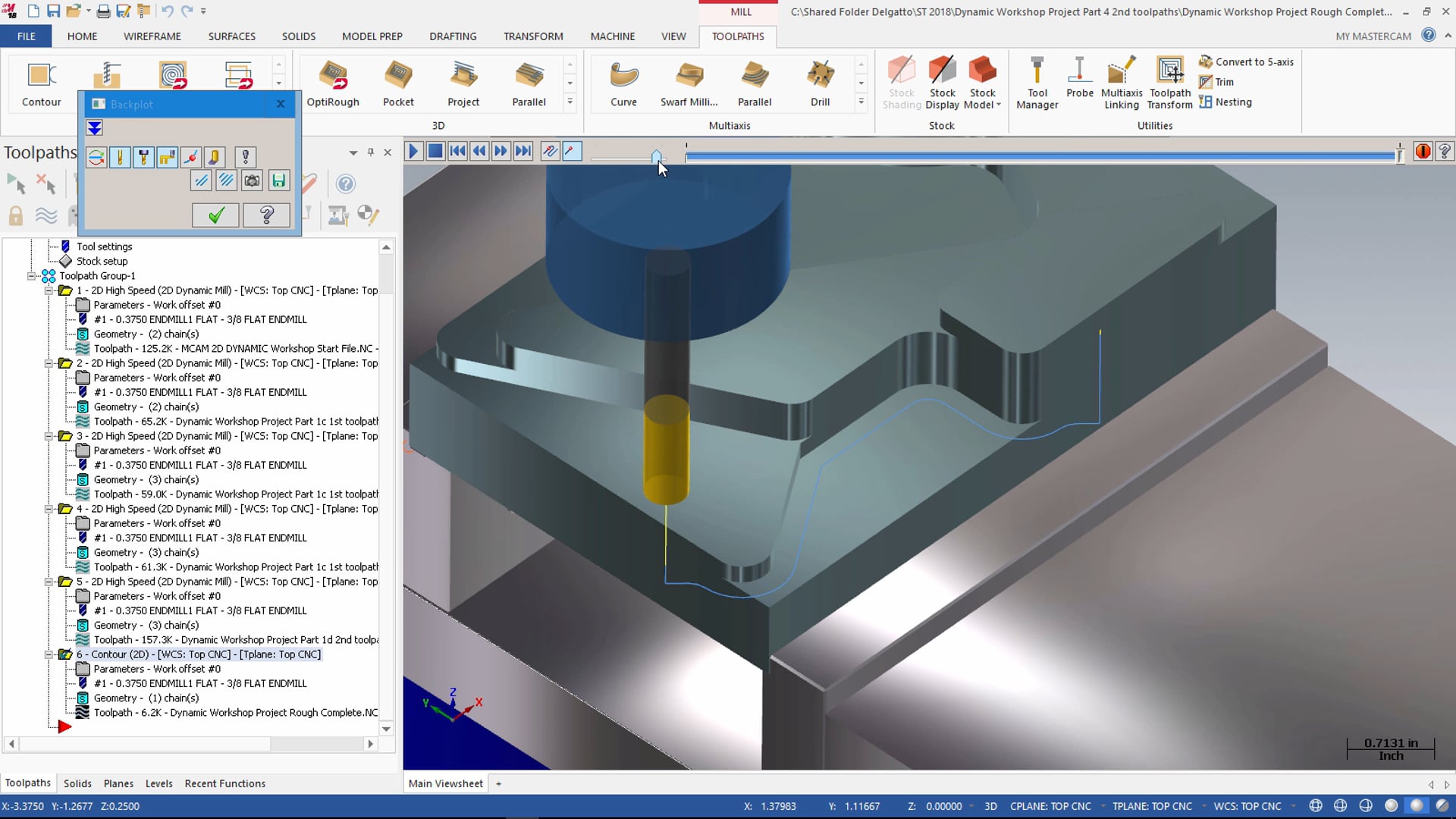Click the Probe utility icon
This screenshot has width=1456, height=819.
(1079, 77)
